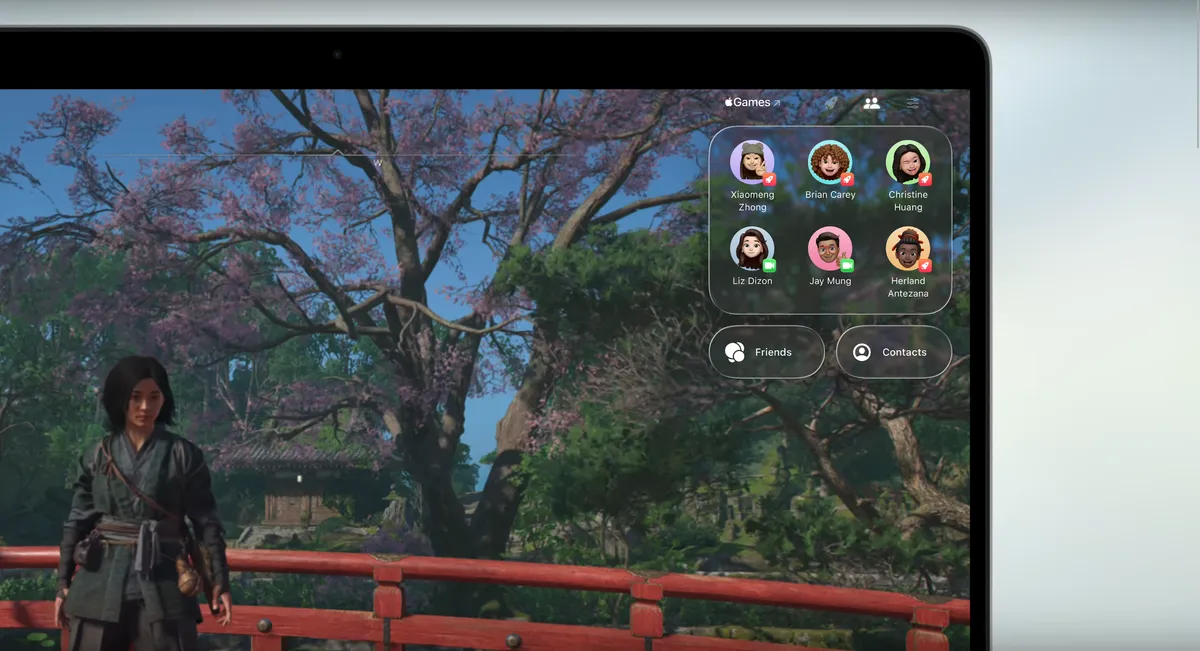
Task: Click Xiaomeng Zhong's avatar
Action: coord(751,161)
